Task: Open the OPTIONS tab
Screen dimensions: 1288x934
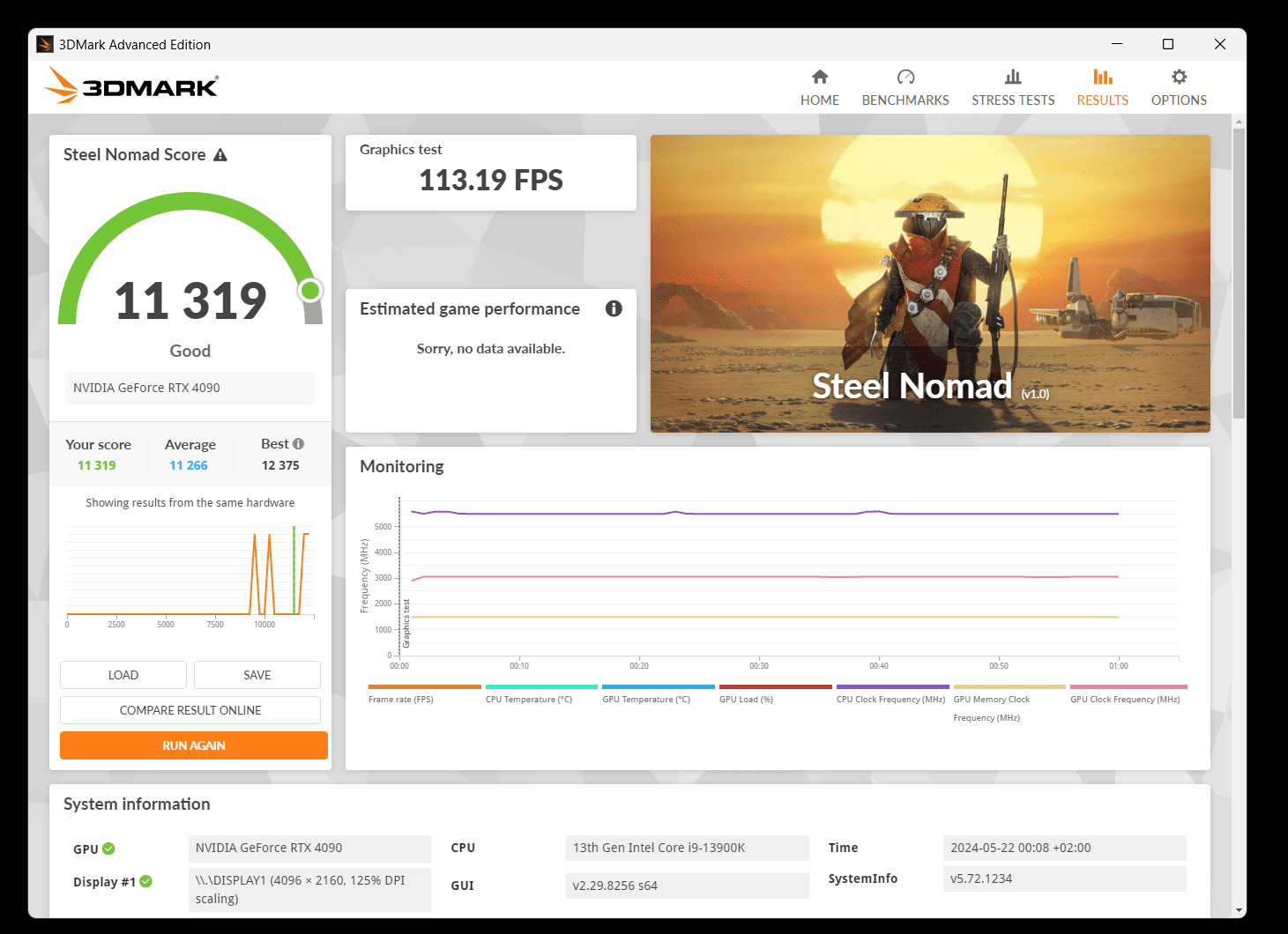Action: click(1179, 88)
